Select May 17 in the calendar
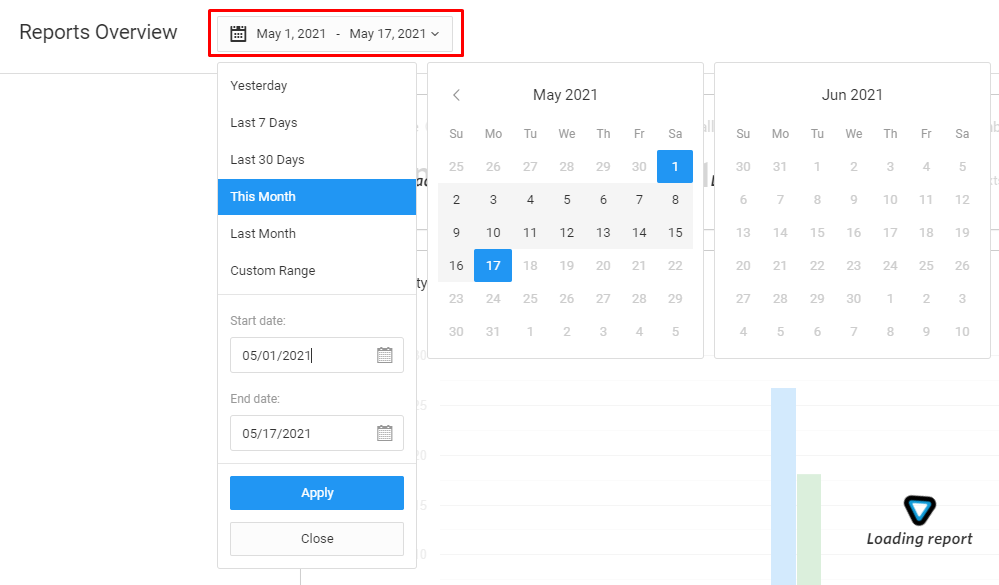The image size is (999, 585). [493, 266]
